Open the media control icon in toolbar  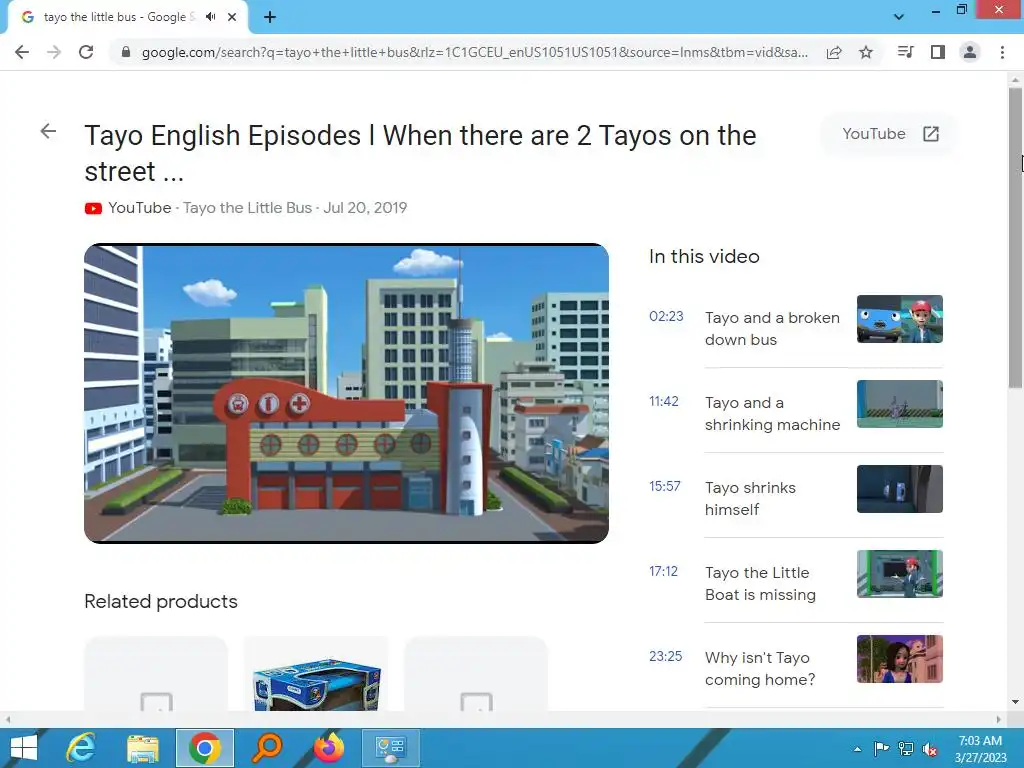click(x=905, y=52)
